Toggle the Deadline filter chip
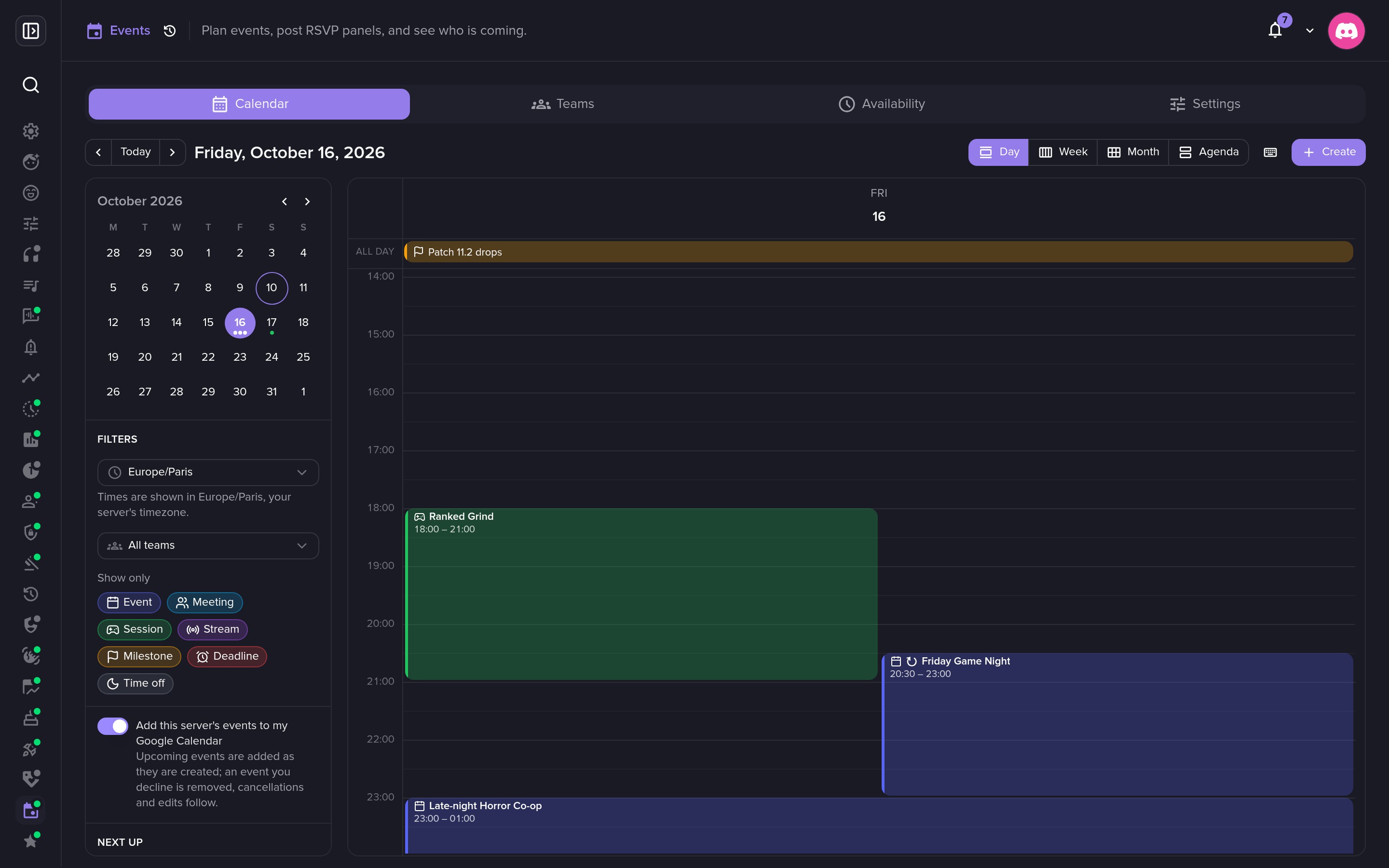The height and width of the screenshot is (868, 1389). [x=227, y=656]
